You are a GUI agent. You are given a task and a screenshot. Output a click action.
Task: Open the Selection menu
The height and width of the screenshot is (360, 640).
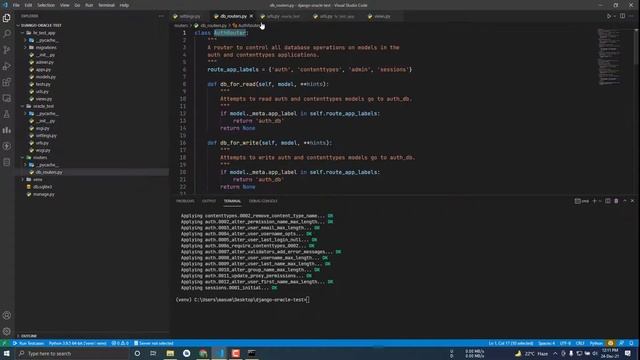[x=46, y=5]
